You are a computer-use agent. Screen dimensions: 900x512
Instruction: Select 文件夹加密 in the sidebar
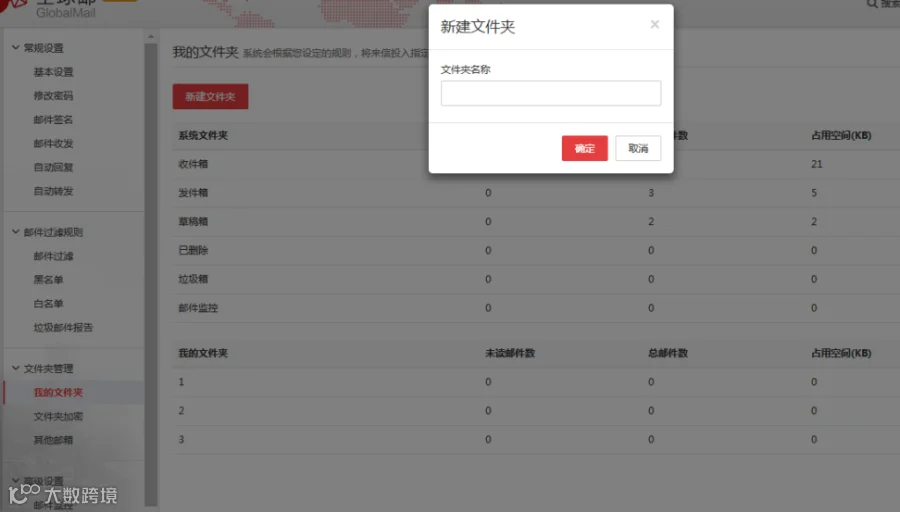(58, 416)
